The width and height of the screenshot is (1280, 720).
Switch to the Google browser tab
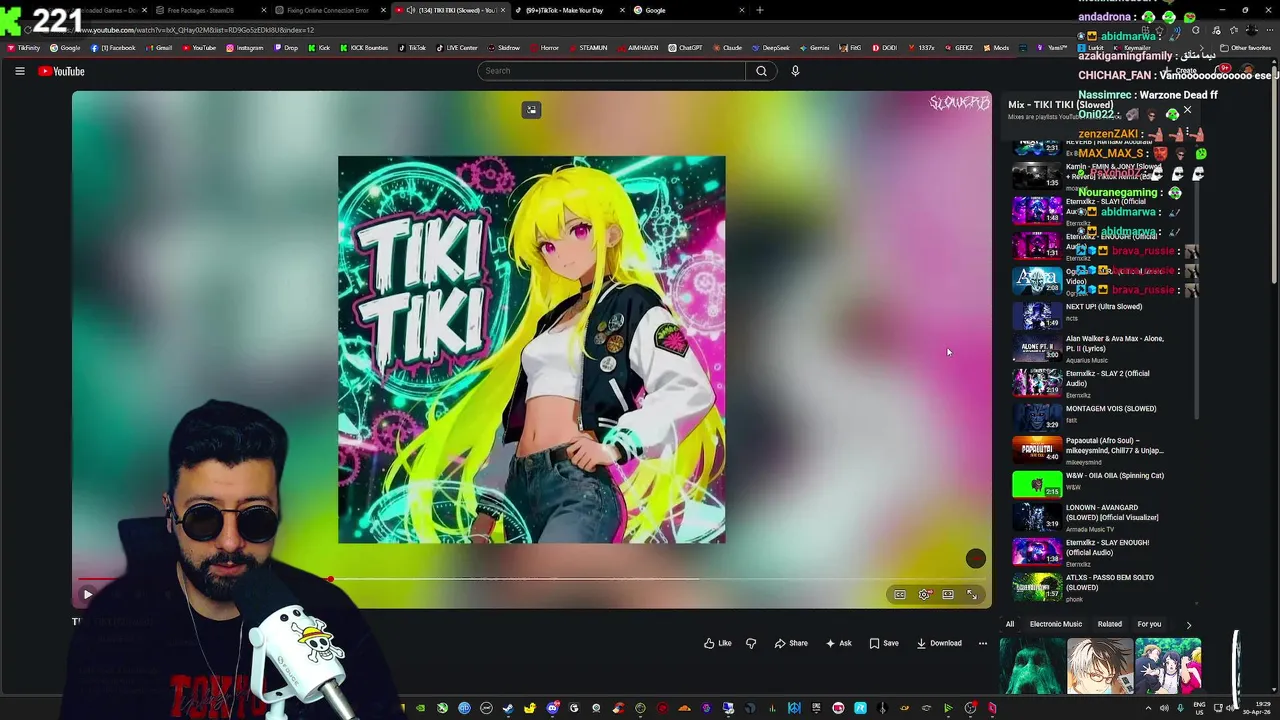pyautogui.click(x=687, y=10)
